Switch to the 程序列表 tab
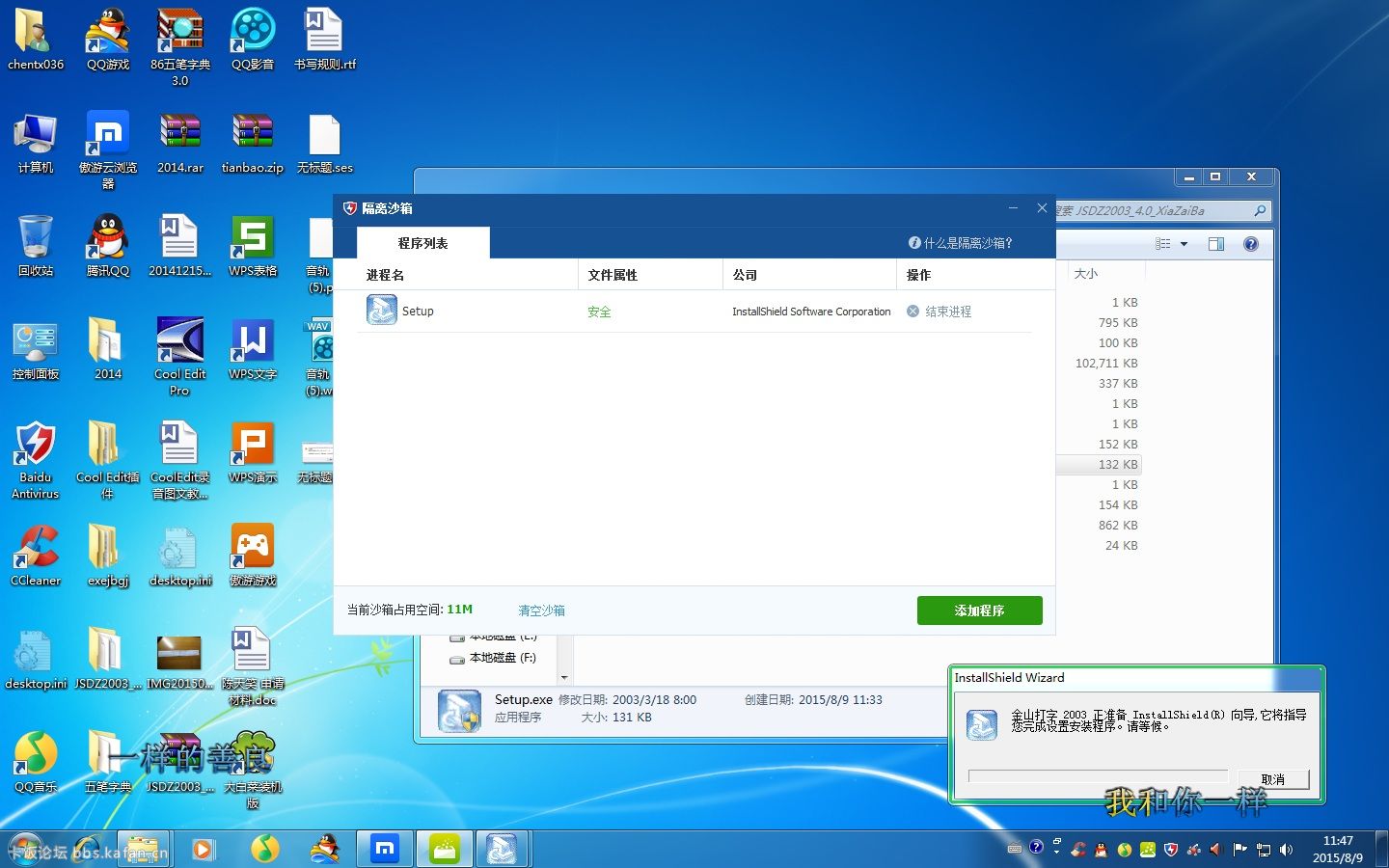 click(x=422, y=243)
